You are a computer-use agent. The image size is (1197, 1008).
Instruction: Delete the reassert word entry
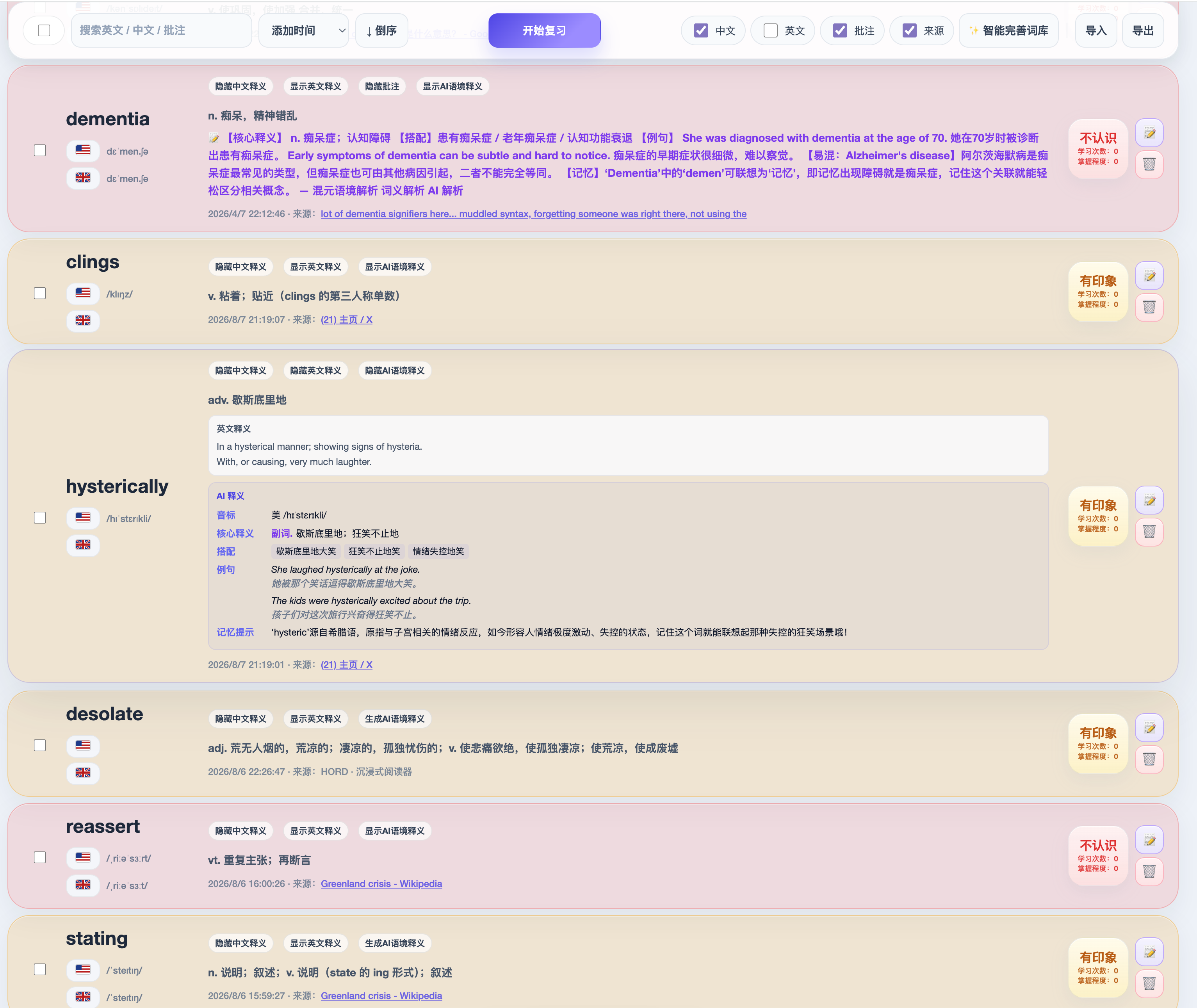(x=1150, y=871)
